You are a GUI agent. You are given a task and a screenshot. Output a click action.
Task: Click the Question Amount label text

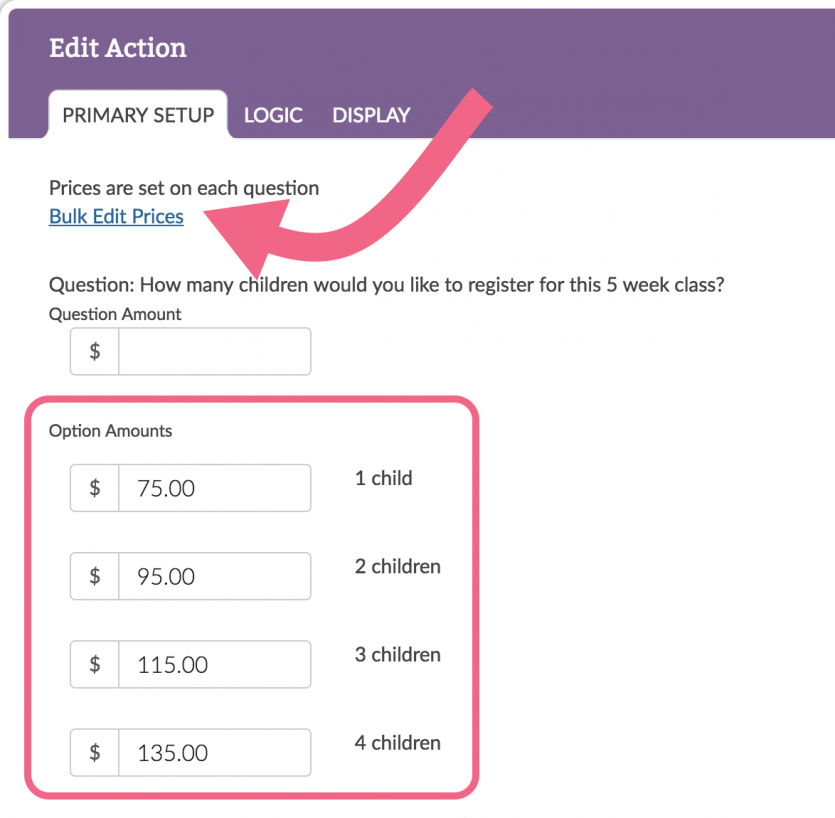pyautogui.click(x=115, y=314)
